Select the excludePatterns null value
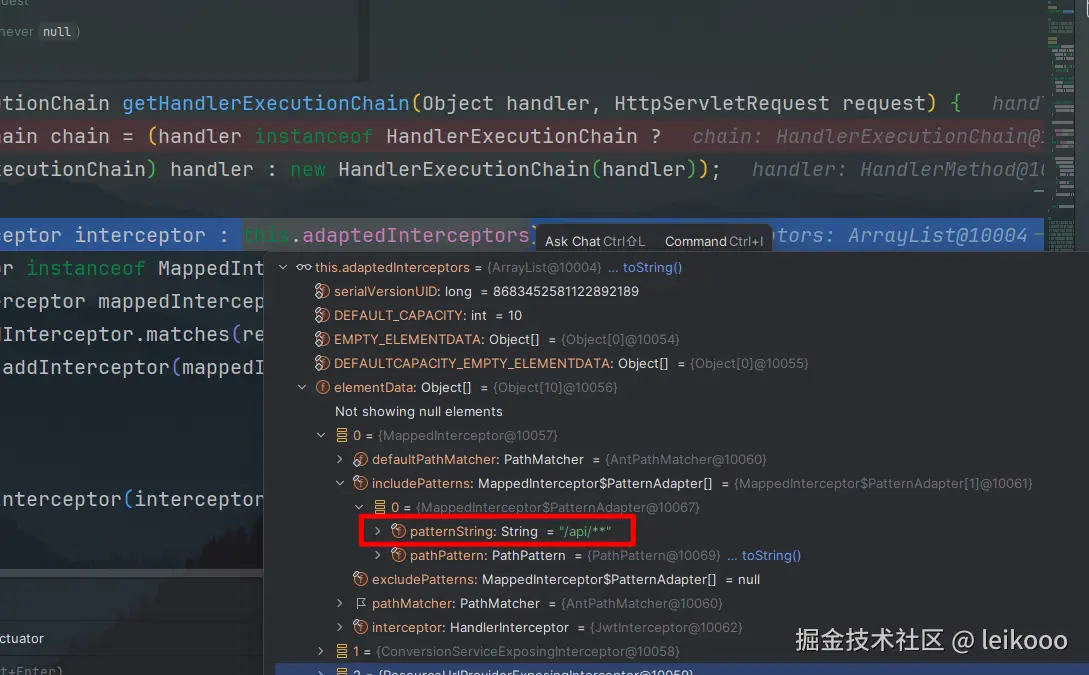This screenshot has height=675, width=1089. click(x=749, y=579)
